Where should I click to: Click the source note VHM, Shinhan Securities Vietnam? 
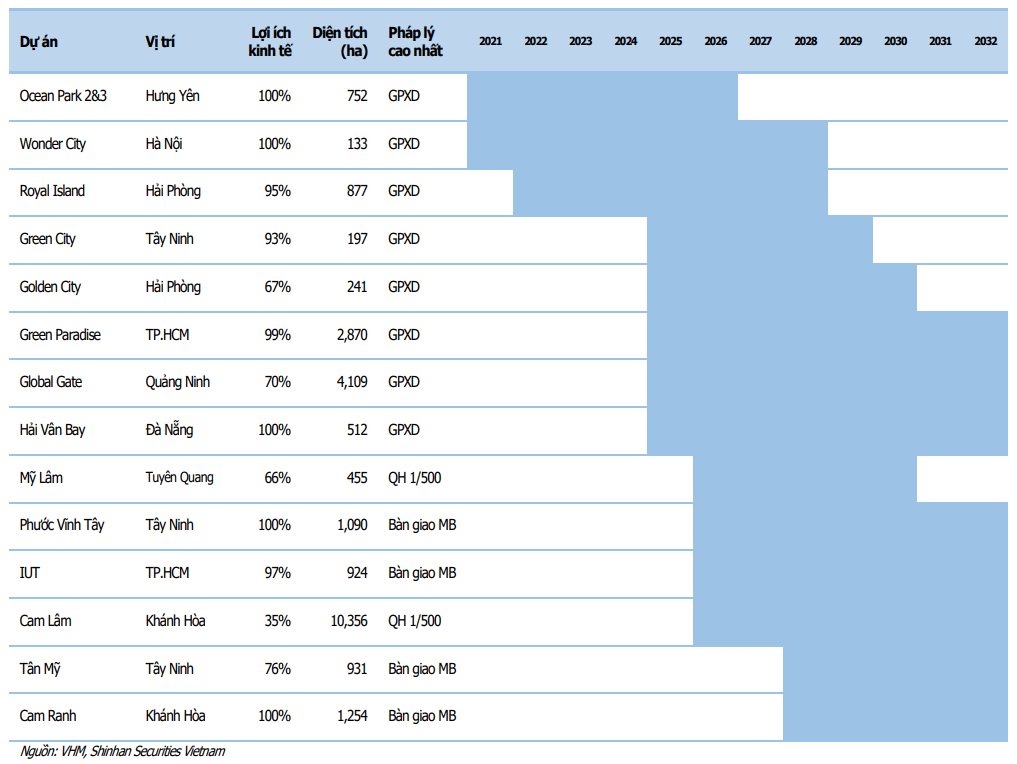pos(123,751)
